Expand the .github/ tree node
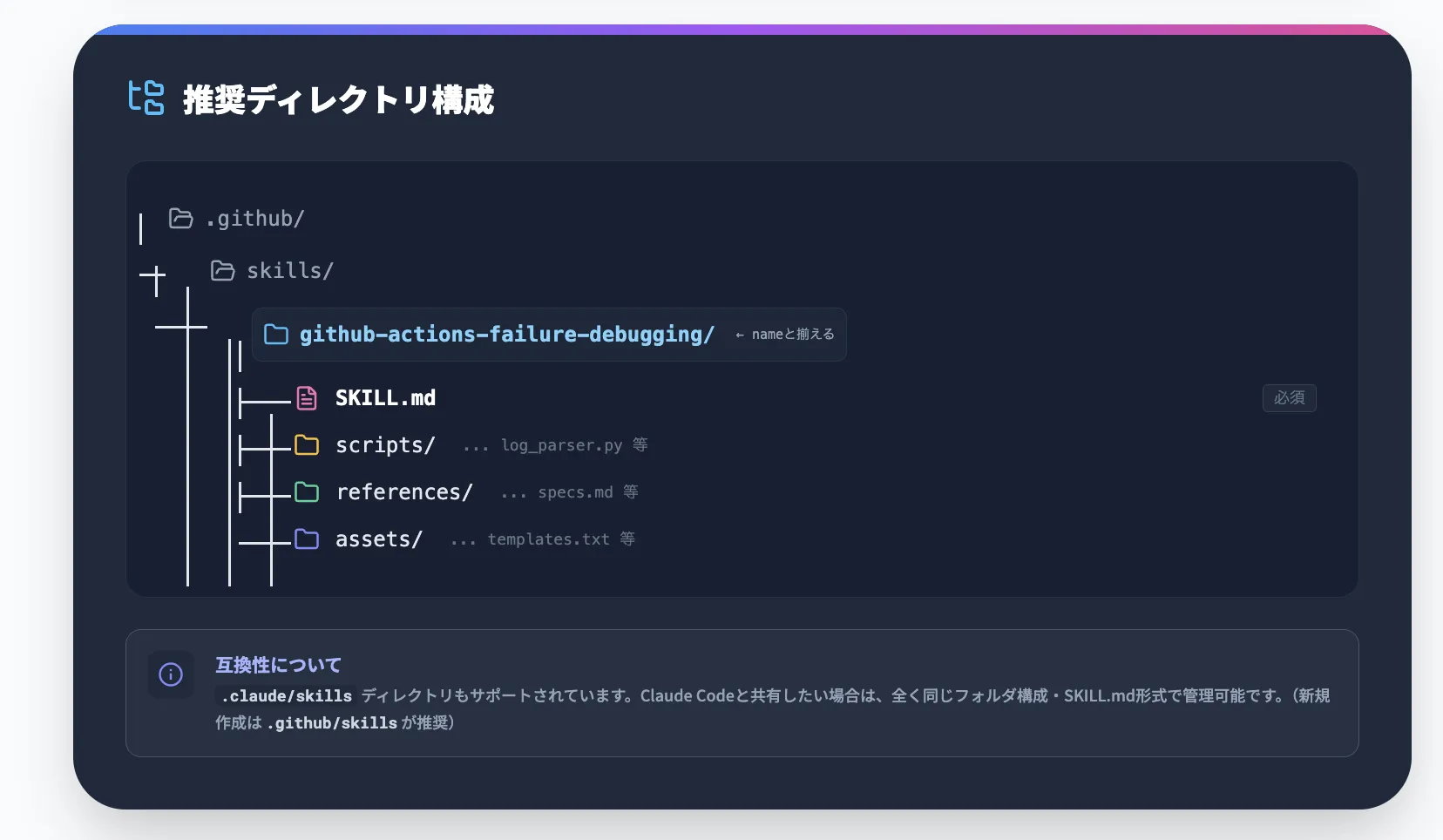This screenshot has width=1443, height=840. (255, 218)
